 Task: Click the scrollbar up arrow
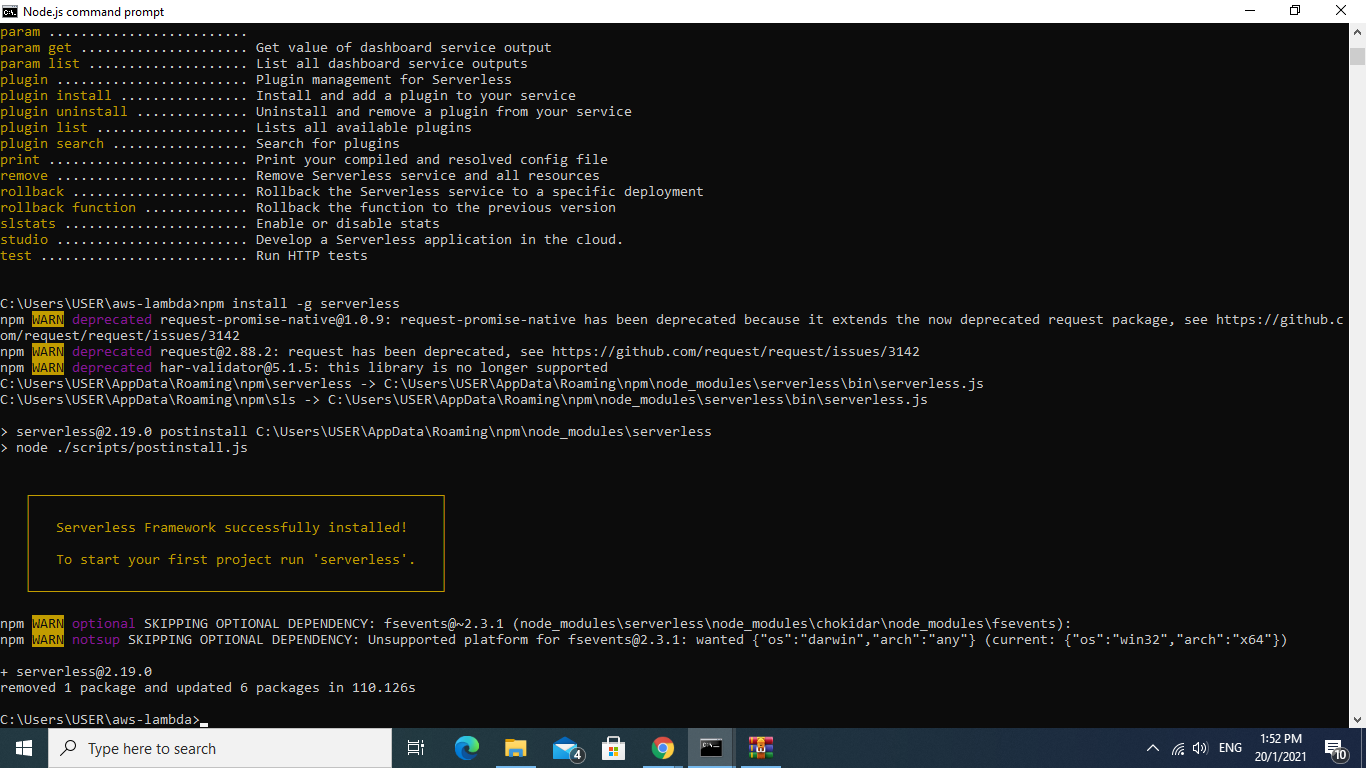(1357, 32)
